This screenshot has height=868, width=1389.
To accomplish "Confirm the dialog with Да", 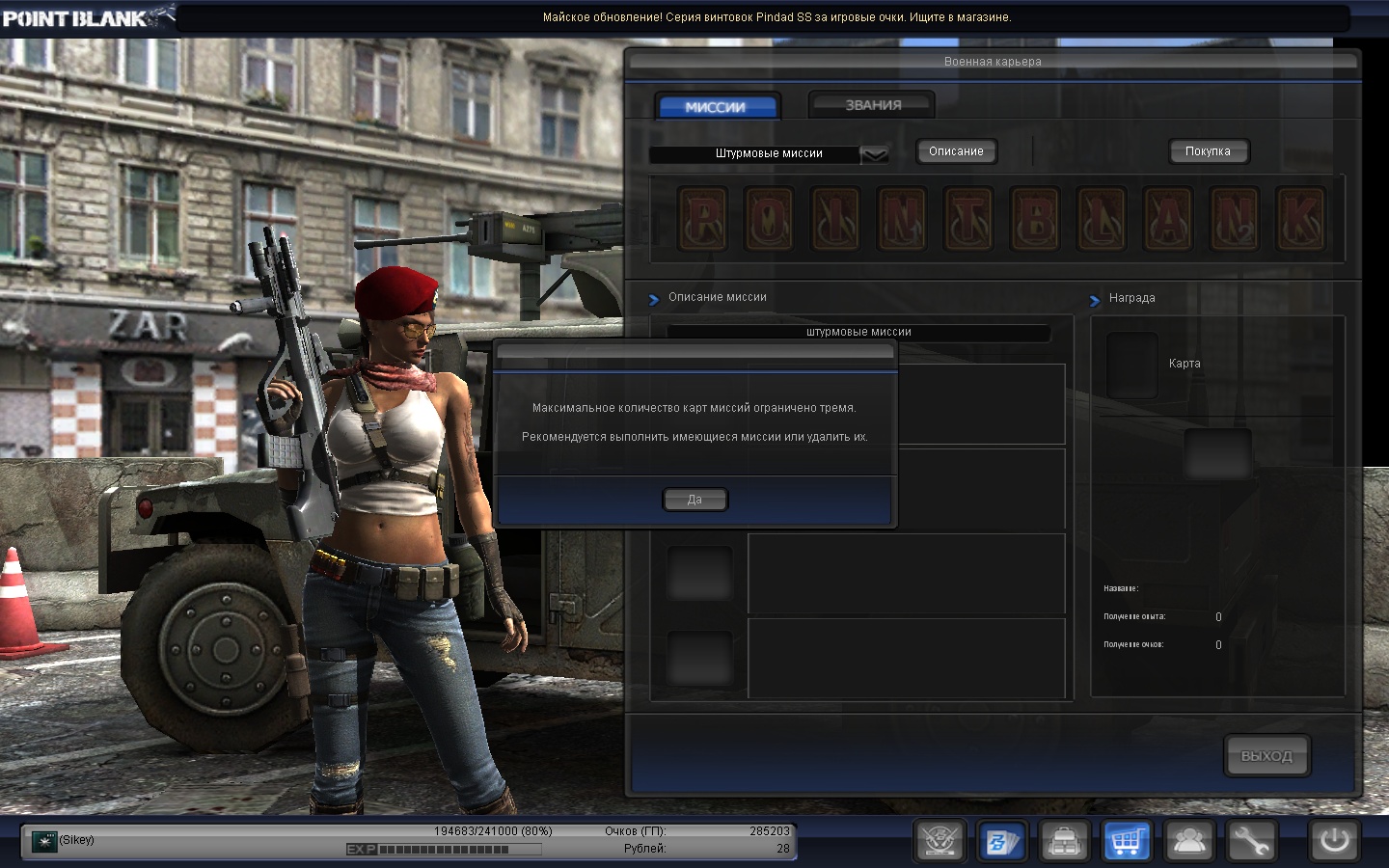I will 694,500.
